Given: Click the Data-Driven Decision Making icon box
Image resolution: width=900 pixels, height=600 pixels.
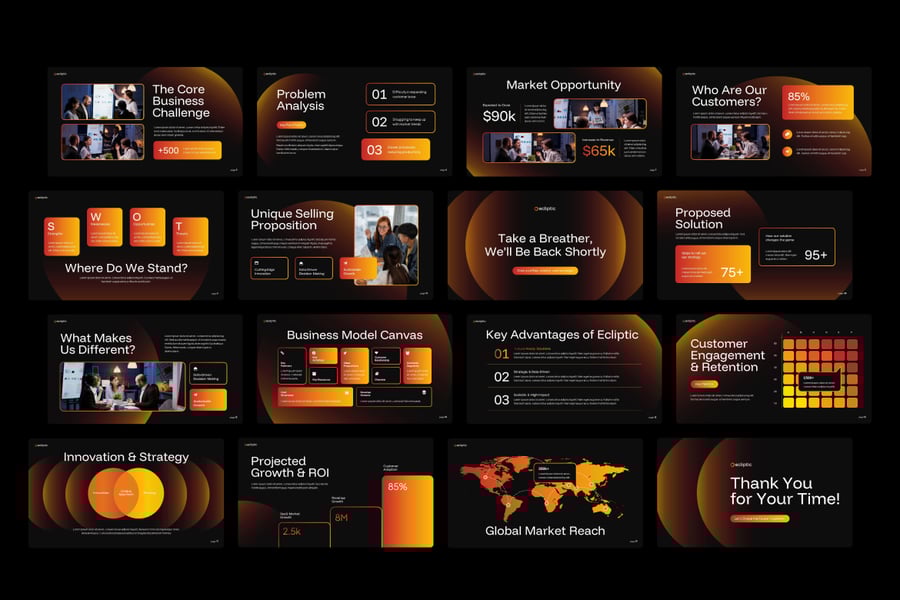Looking at the screenshot, I should (x=312, y=267).
